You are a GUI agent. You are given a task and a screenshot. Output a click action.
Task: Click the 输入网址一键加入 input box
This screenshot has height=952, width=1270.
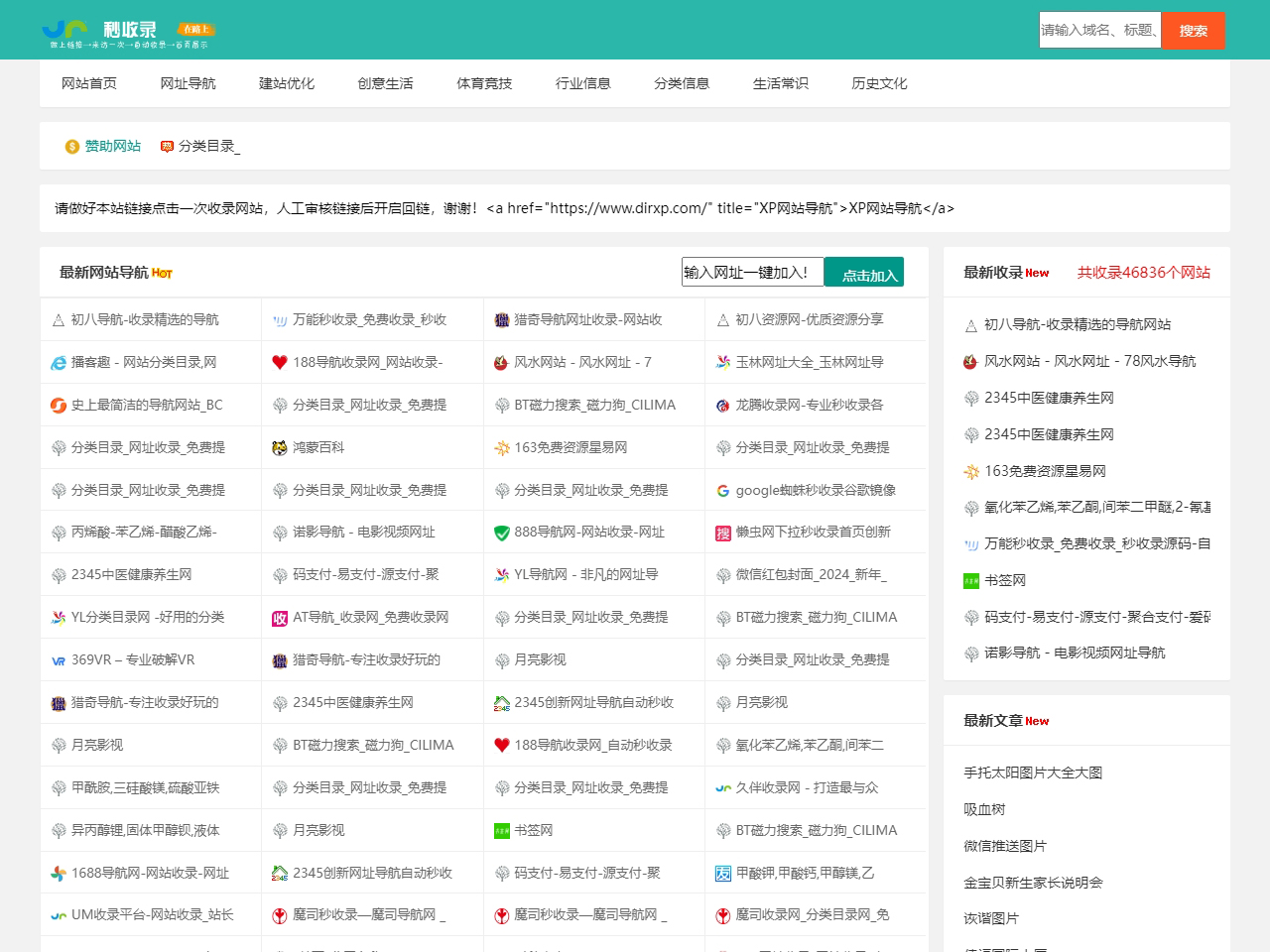point(752,272)
